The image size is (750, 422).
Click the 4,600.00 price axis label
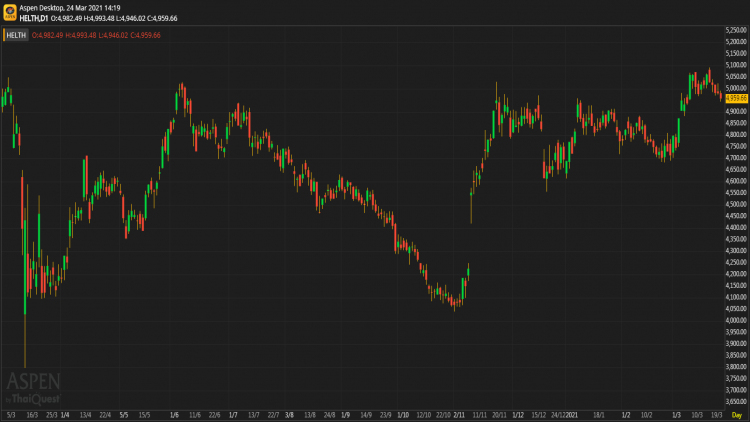coord(736,181)
